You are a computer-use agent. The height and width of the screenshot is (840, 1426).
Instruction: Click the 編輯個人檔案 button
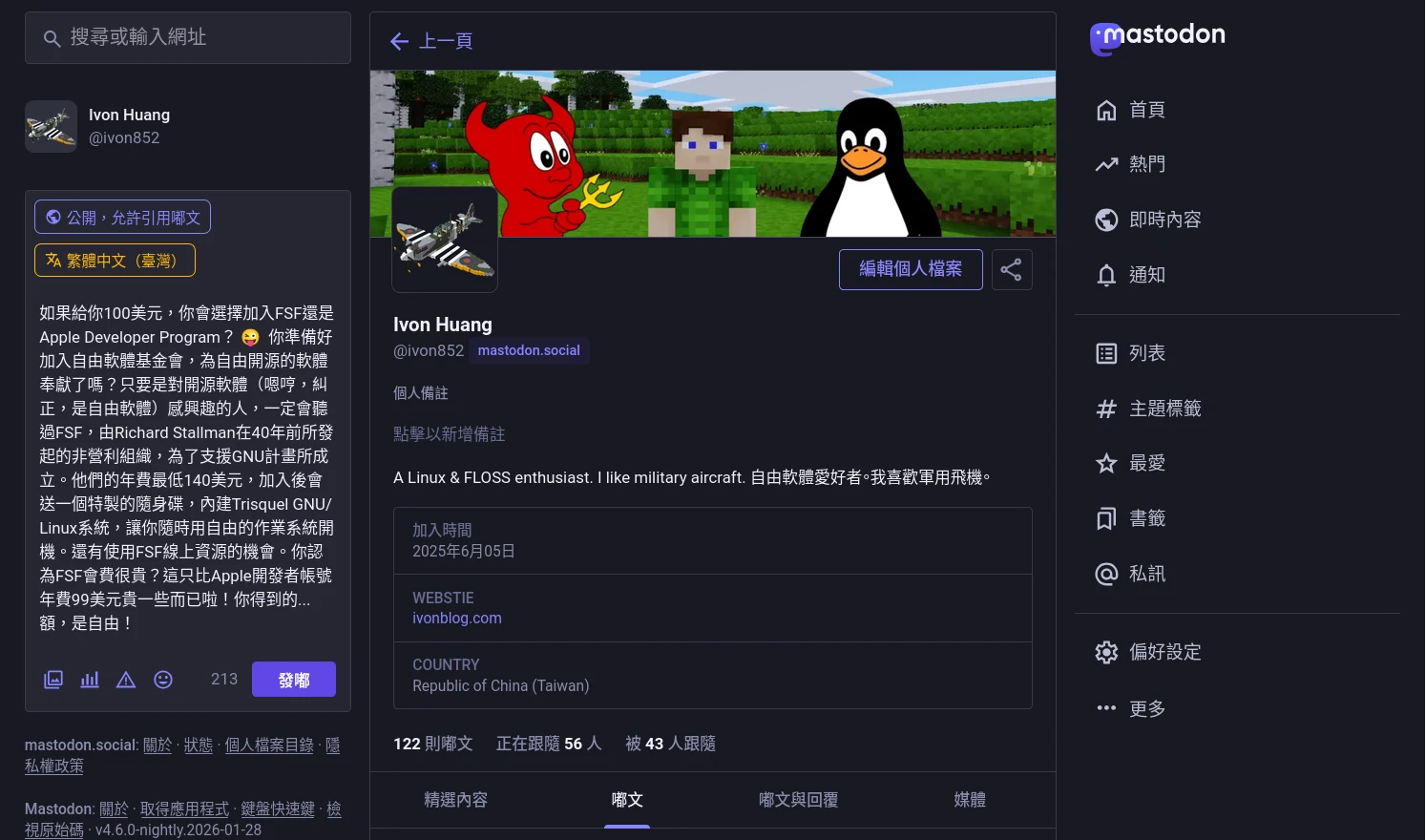tap(910, 269)
